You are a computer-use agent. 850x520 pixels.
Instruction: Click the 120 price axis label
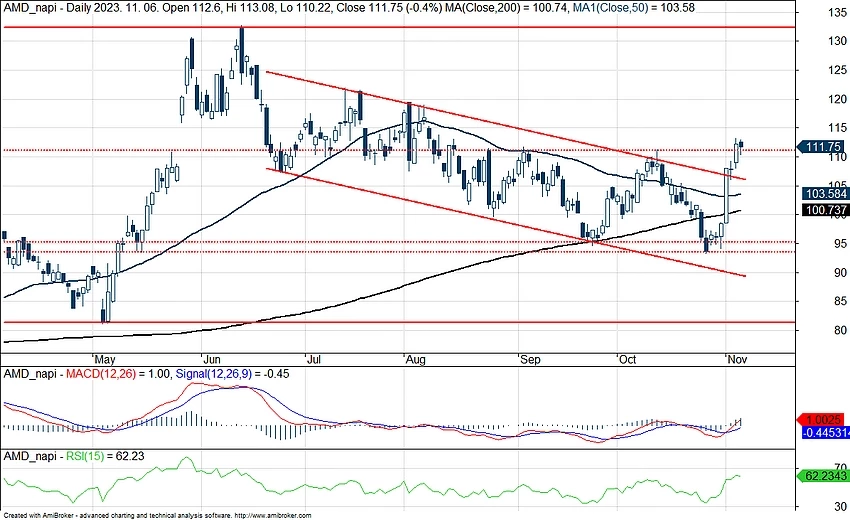click(838, 99)
